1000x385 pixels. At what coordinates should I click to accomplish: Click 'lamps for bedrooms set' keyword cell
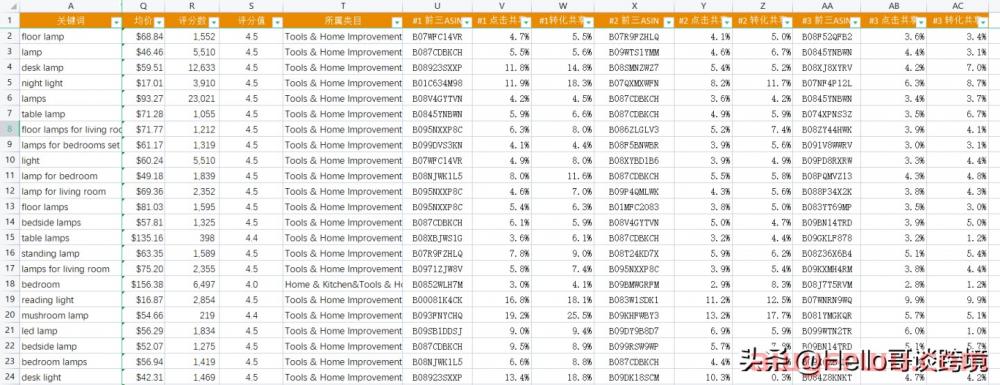[70, 145]
